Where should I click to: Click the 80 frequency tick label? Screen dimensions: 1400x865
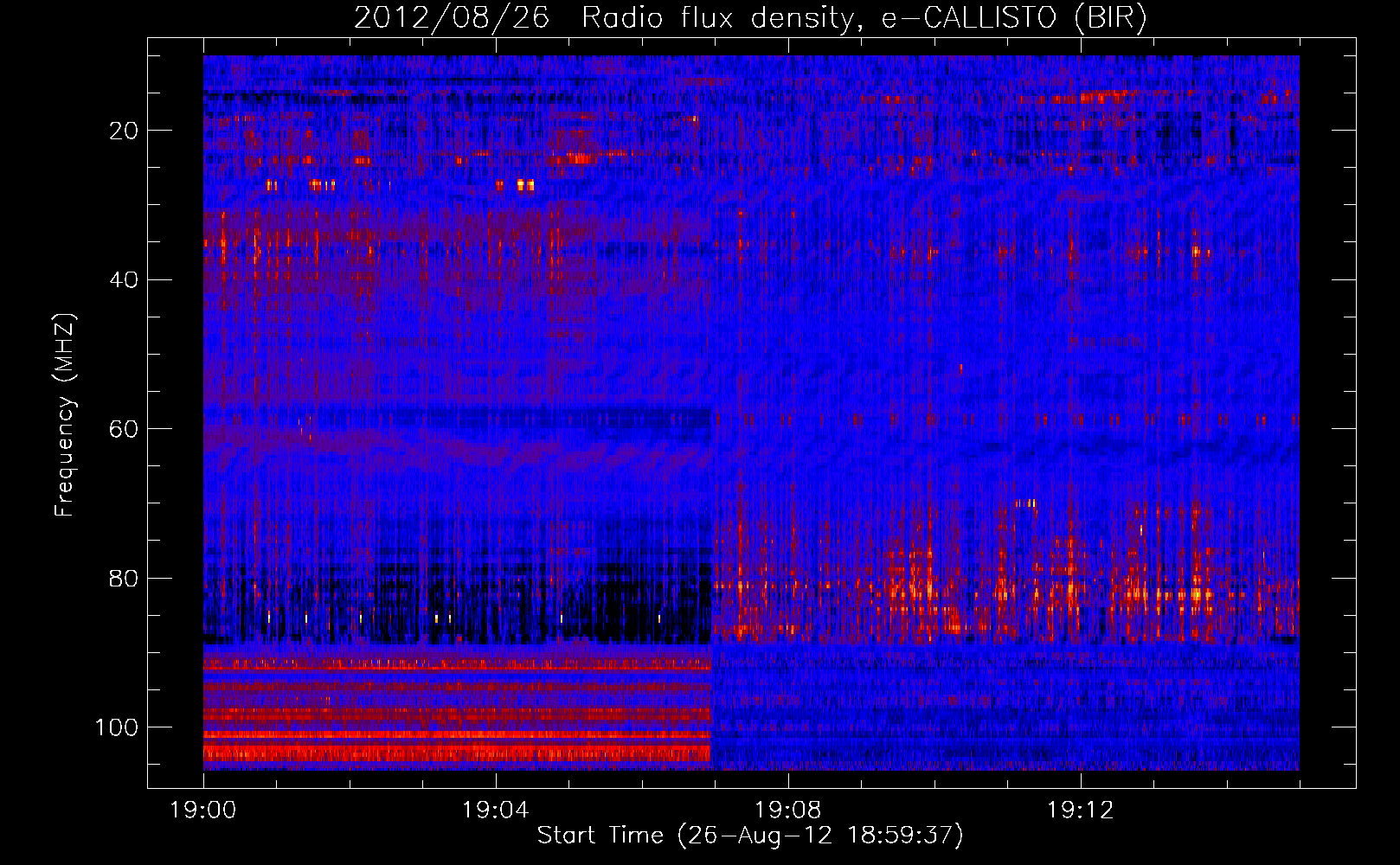[124, 578]
